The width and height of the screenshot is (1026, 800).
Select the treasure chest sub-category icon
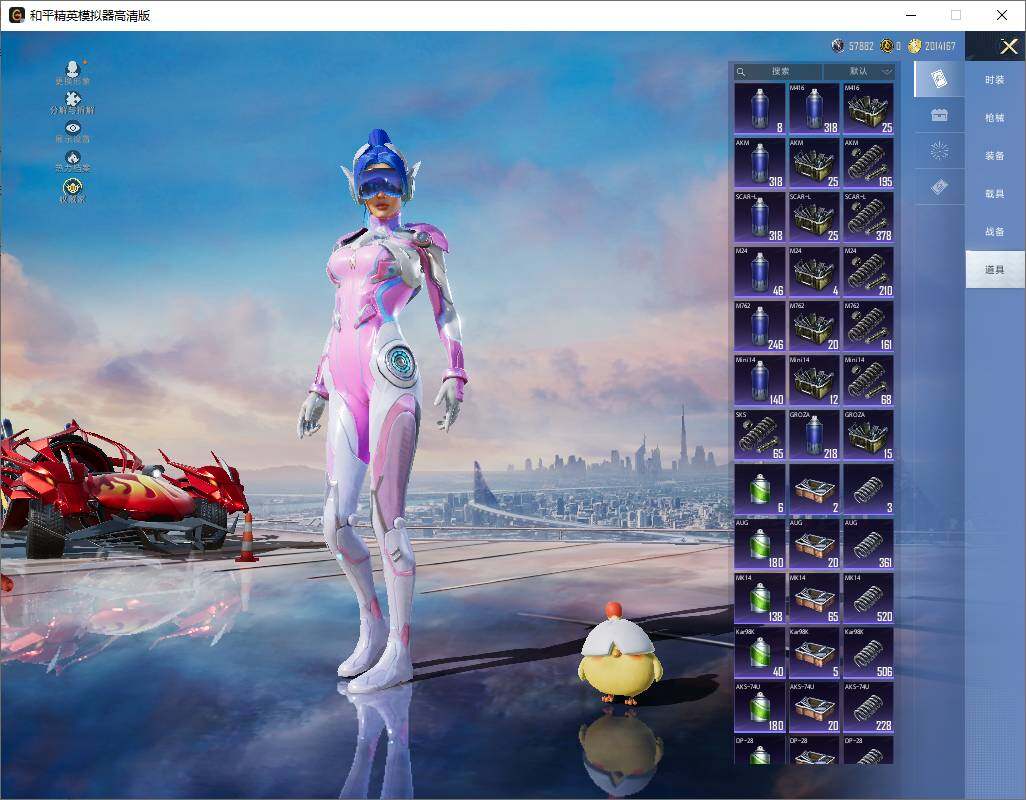(939, 115)
